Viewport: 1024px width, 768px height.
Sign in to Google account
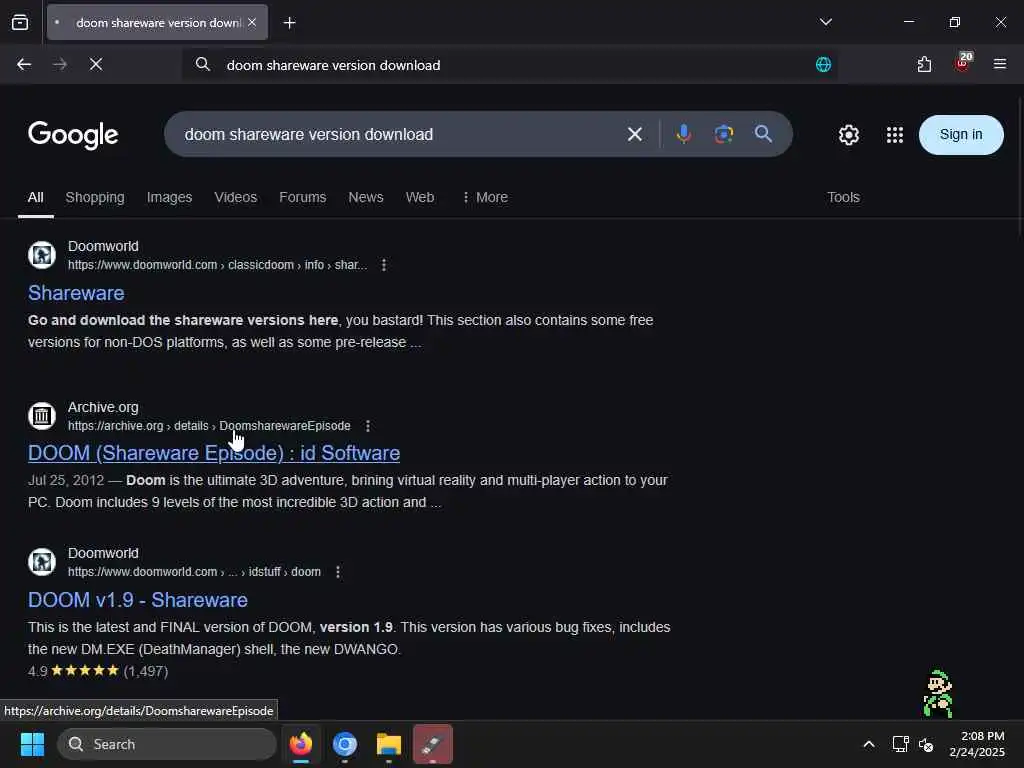[961, 135]
